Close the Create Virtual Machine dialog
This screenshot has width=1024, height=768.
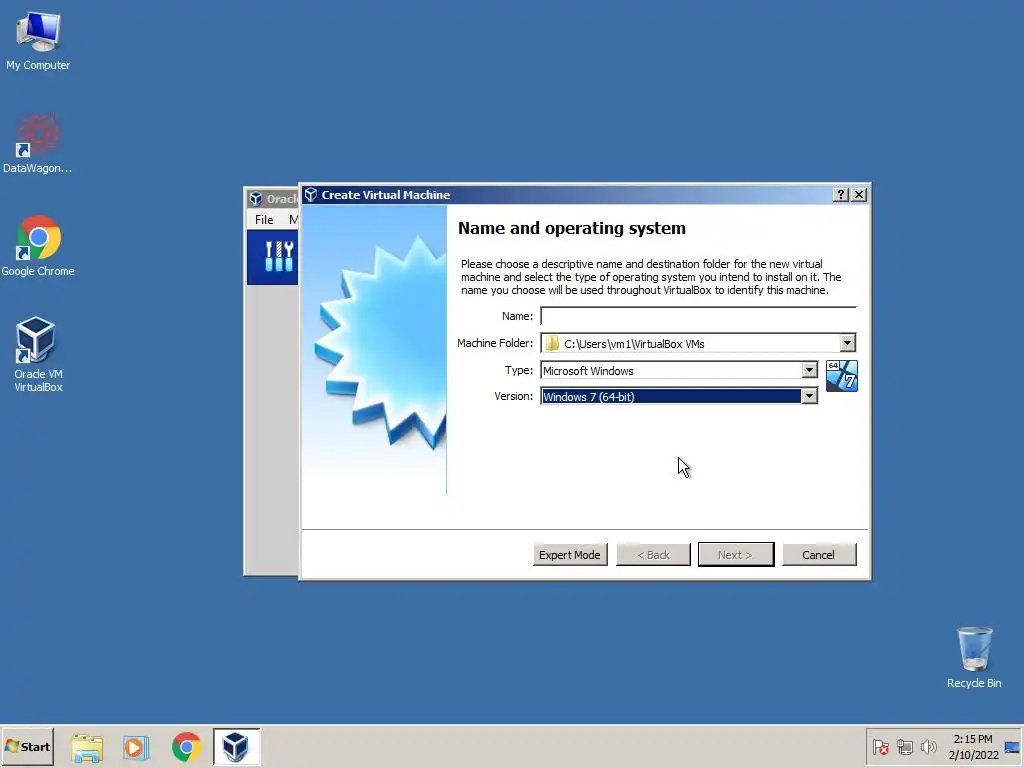click(x=859, y=195)
